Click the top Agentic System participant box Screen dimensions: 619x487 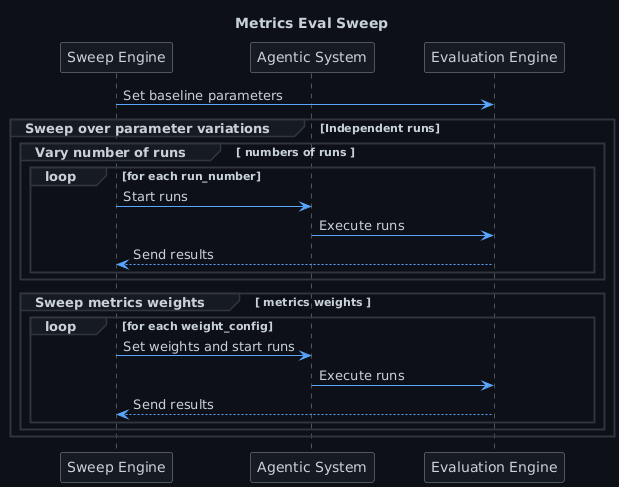tap(312, 58)
